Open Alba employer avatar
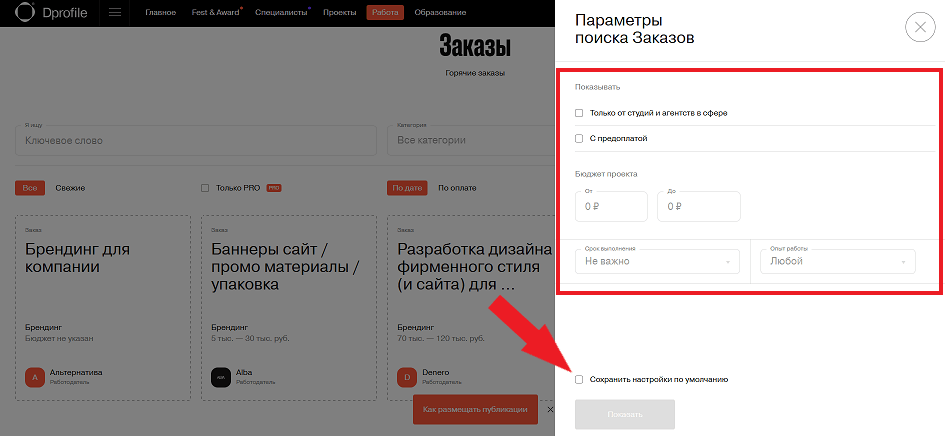The width and height of the screenshot is (945, 436). [x=221, y=377]
